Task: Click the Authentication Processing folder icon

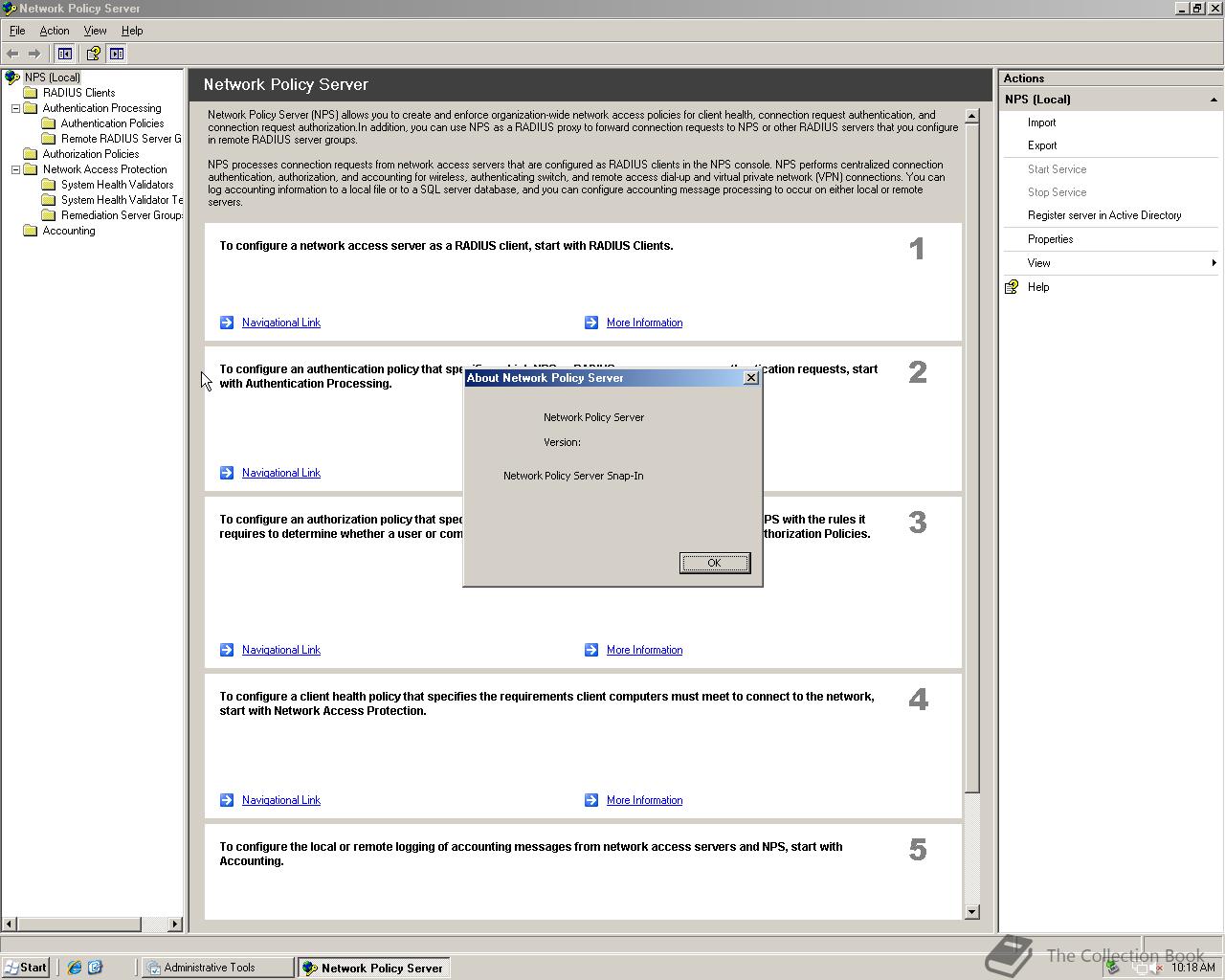Action: pos(31,108)
